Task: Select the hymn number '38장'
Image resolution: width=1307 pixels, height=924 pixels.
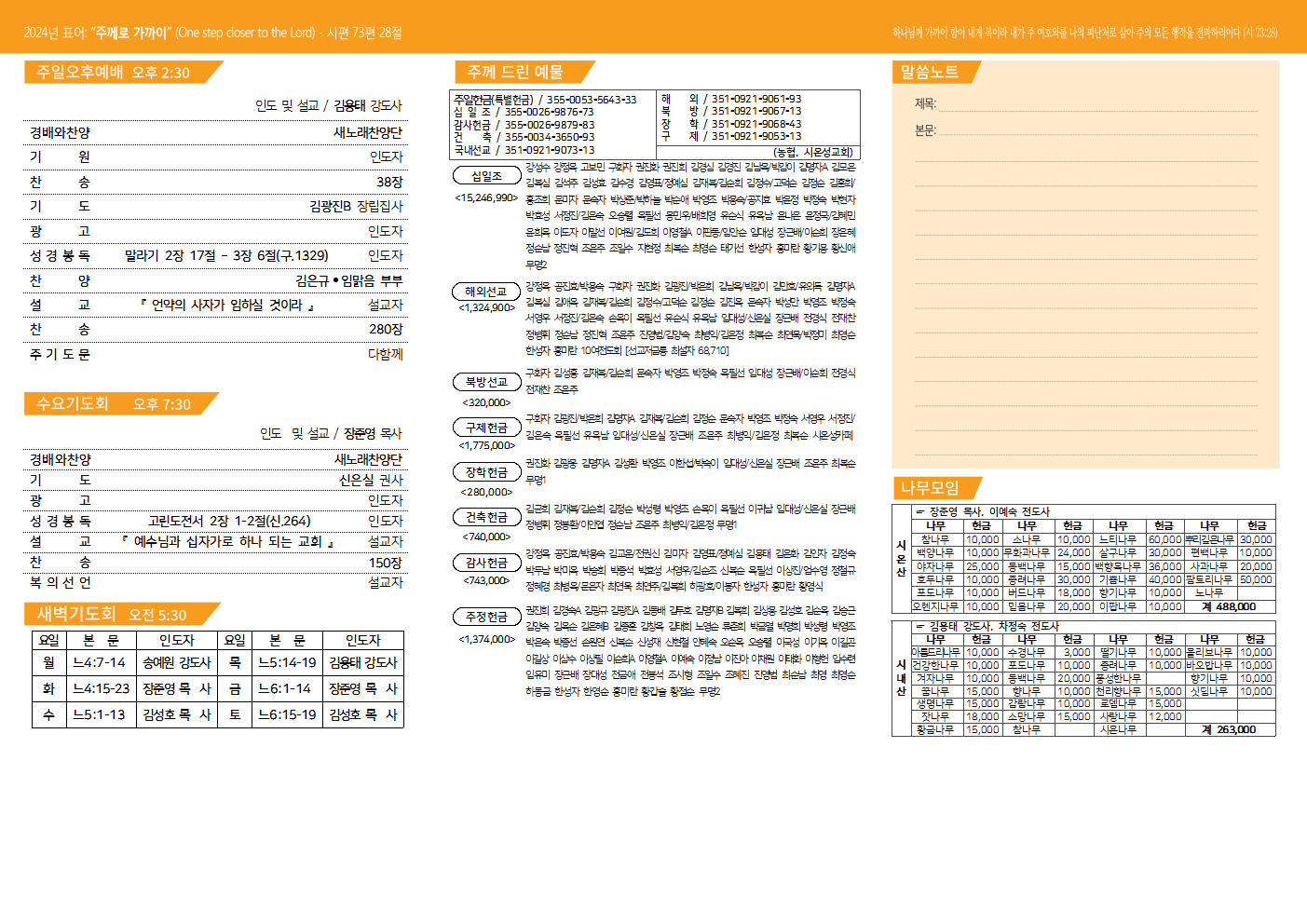Action: (389, 182)
